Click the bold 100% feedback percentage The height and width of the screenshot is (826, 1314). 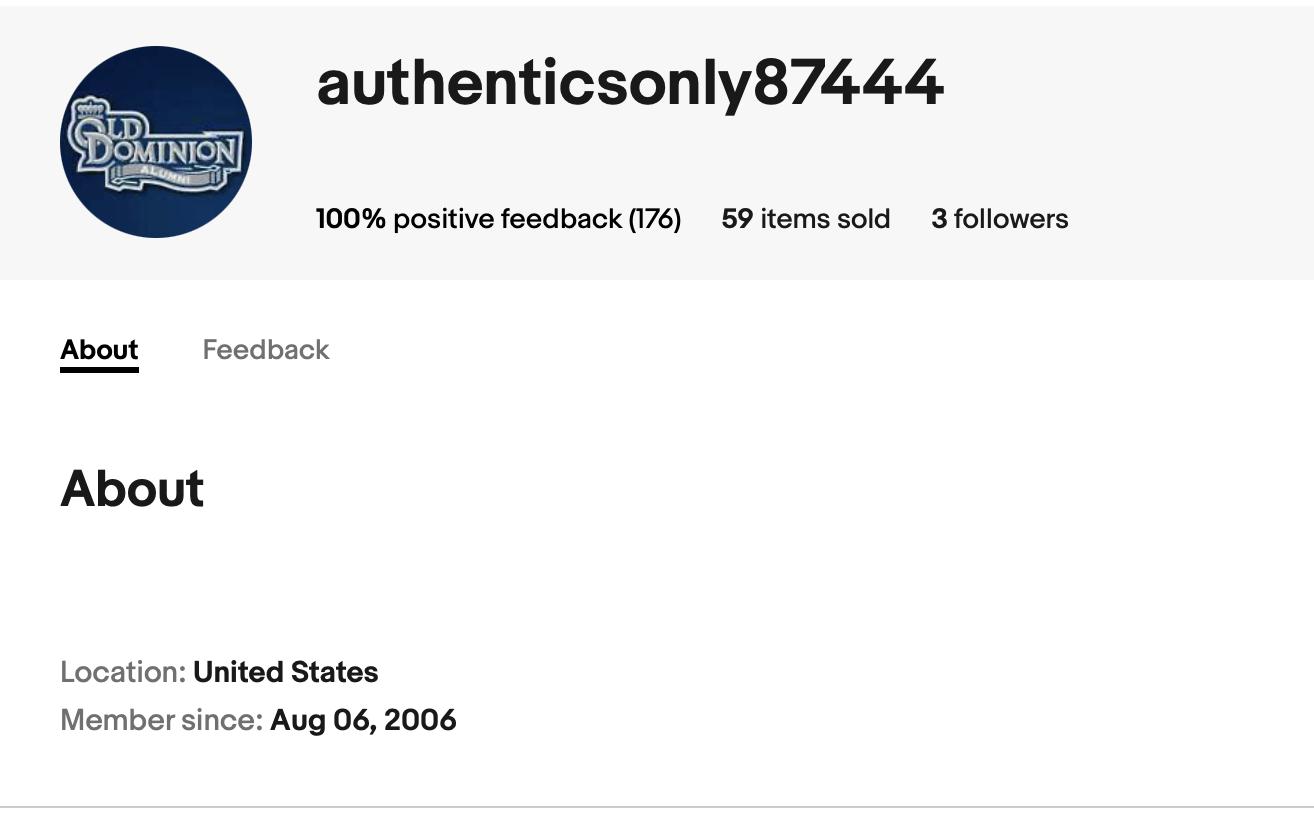[351, 219]
